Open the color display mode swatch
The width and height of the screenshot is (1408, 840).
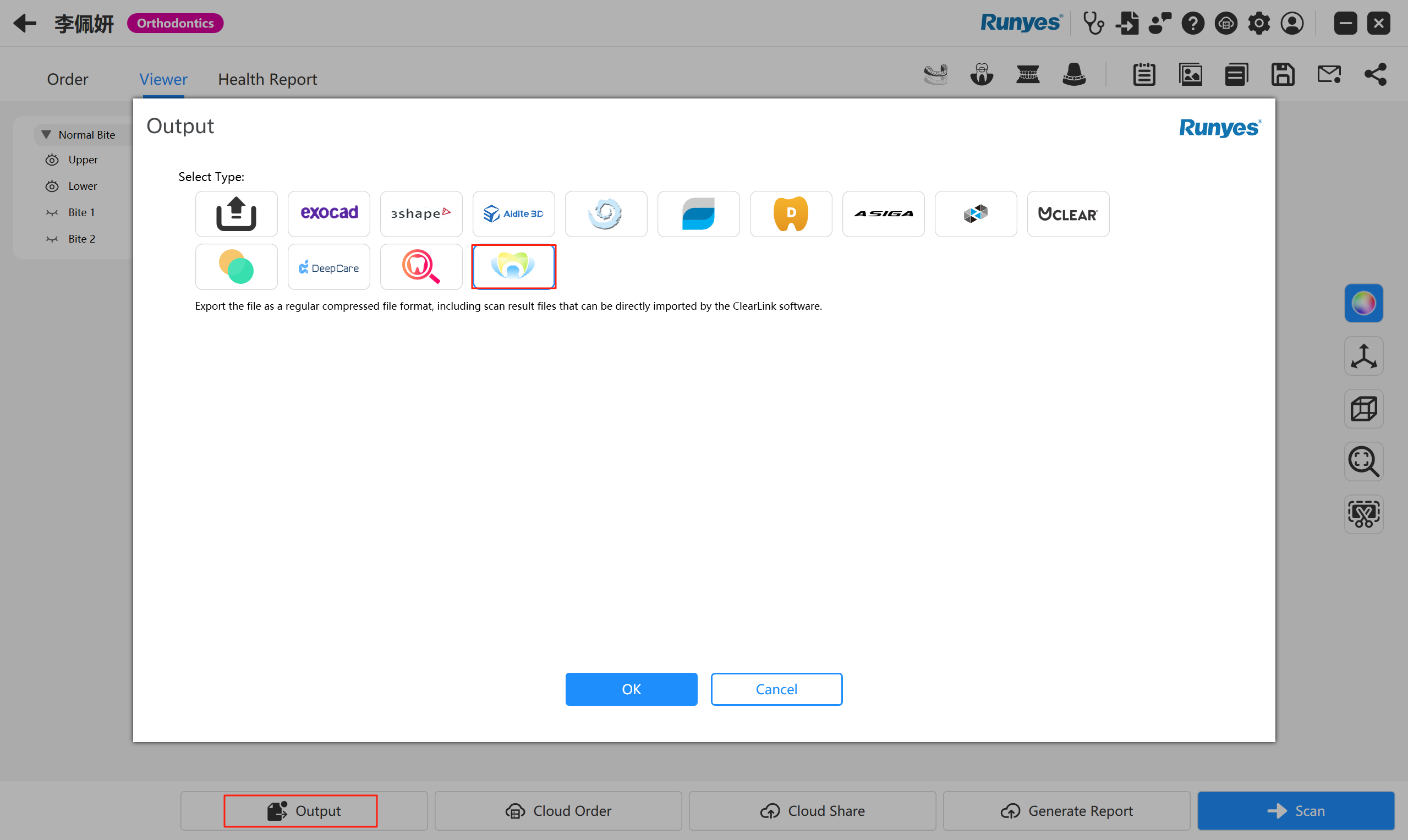[1363, 303]
